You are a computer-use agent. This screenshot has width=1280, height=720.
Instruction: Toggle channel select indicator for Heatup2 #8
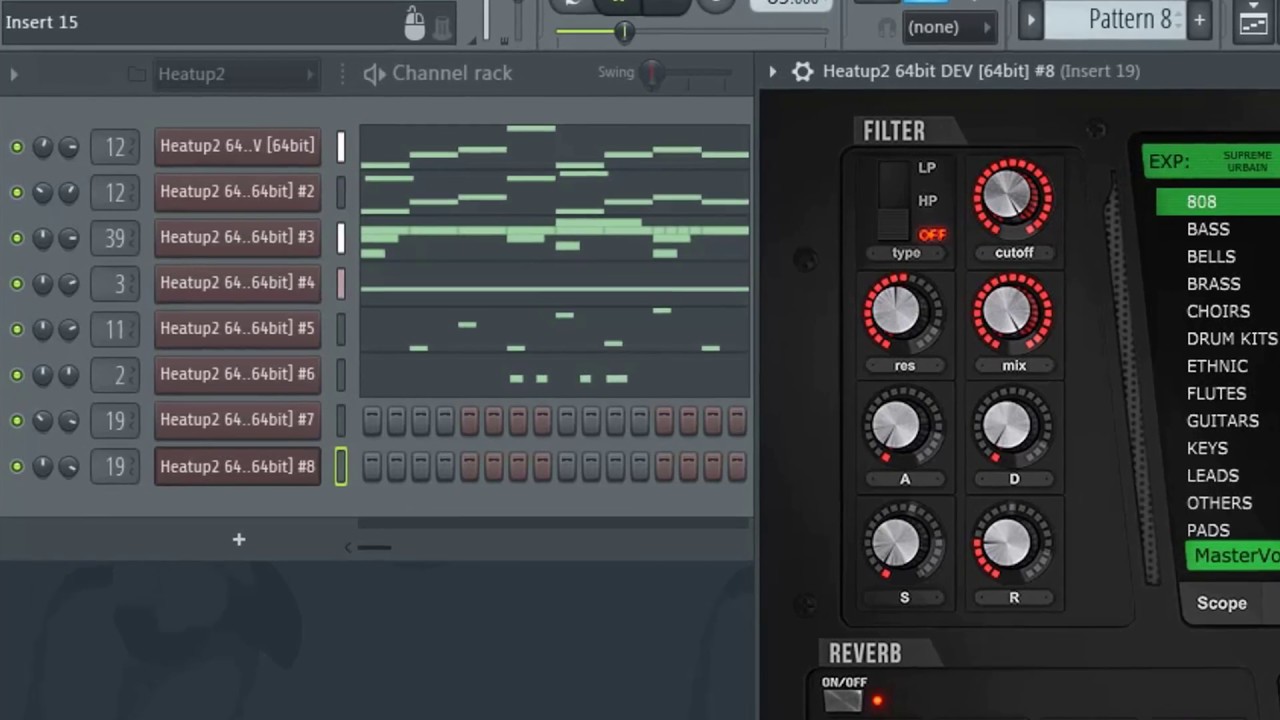[x=341, y=467]
